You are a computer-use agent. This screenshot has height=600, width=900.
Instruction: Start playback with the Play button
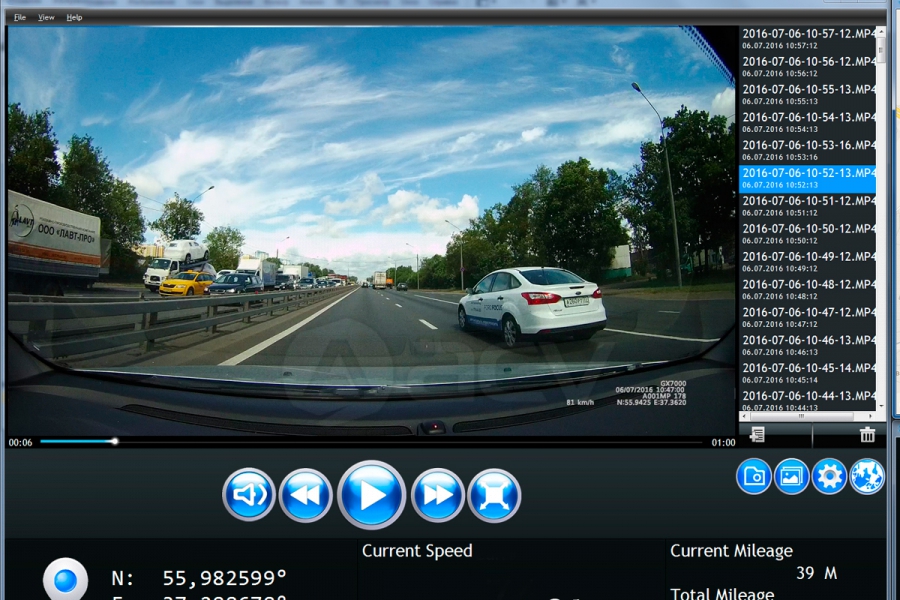371,495
